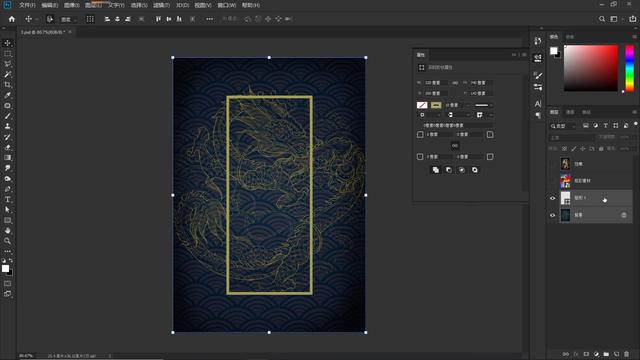The image size is (640, 360).
Task: Open the stroke line type dropdown
Action: tap(484, 105)
